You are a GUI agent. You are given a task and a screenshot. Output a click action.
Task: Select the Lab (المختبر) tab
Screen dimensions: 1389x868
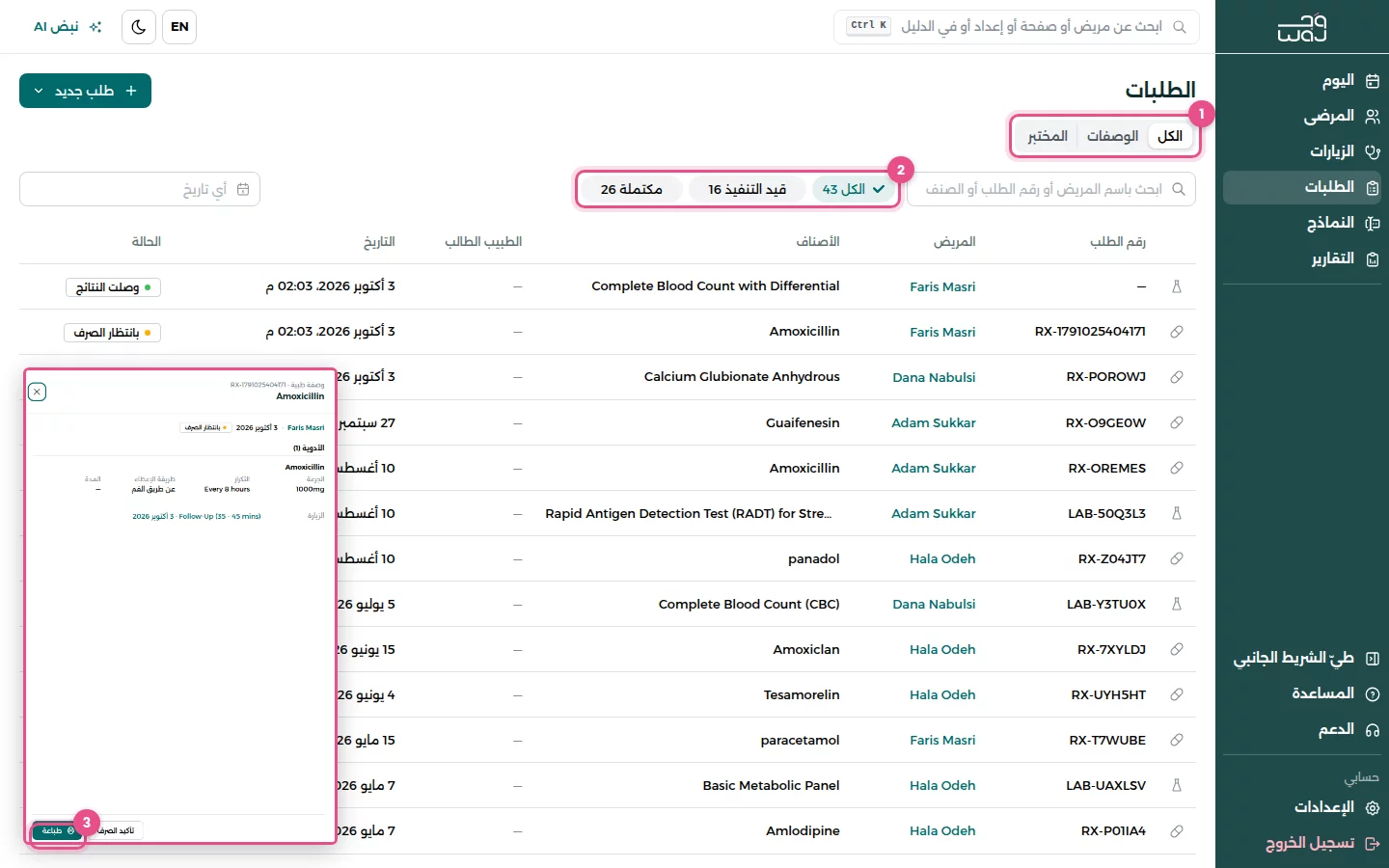[x=1048, y=136]
